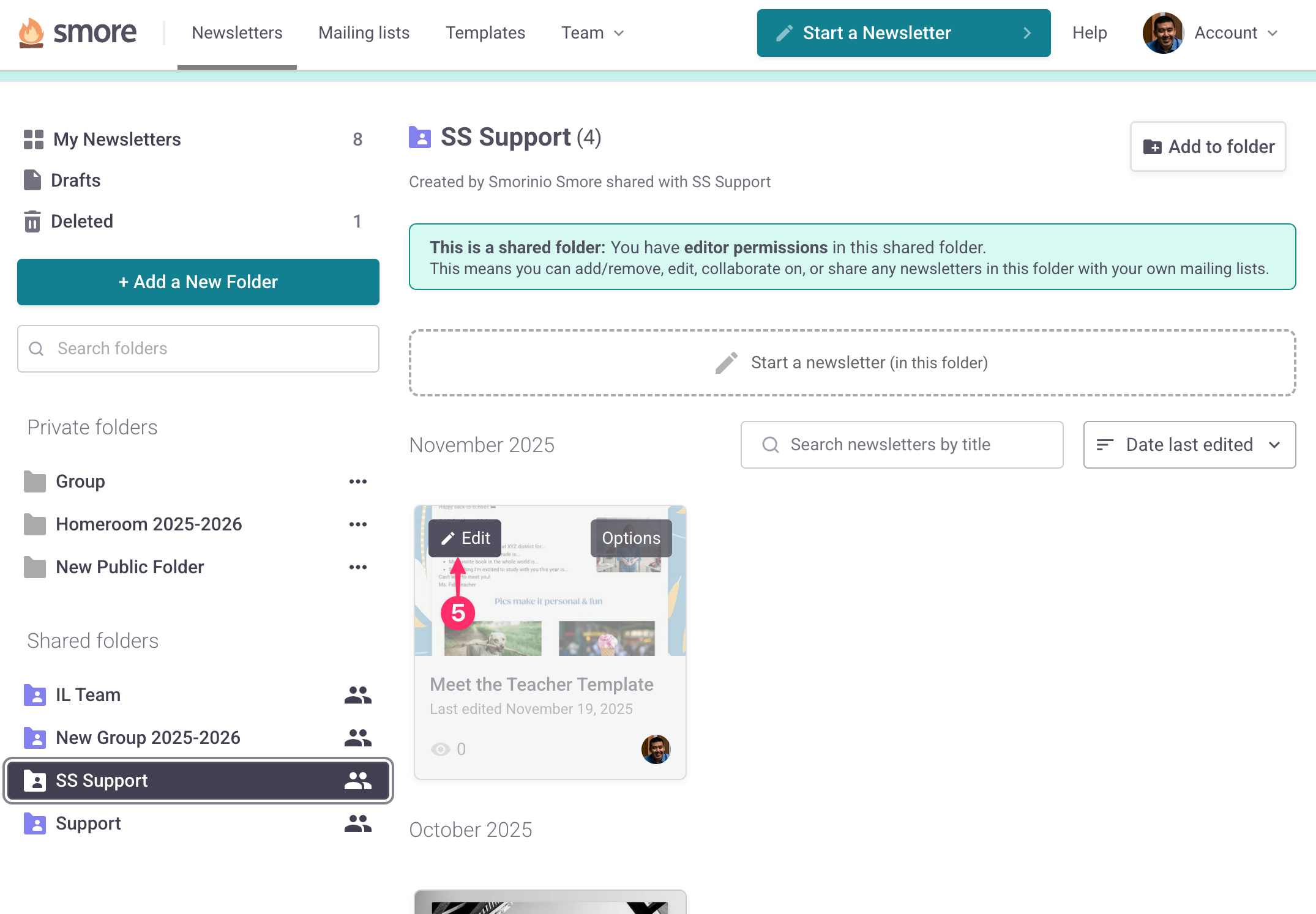Screen dimensions: 1316x914
Task: Click Start a newsletter in this folder
Action: point(852,363)
